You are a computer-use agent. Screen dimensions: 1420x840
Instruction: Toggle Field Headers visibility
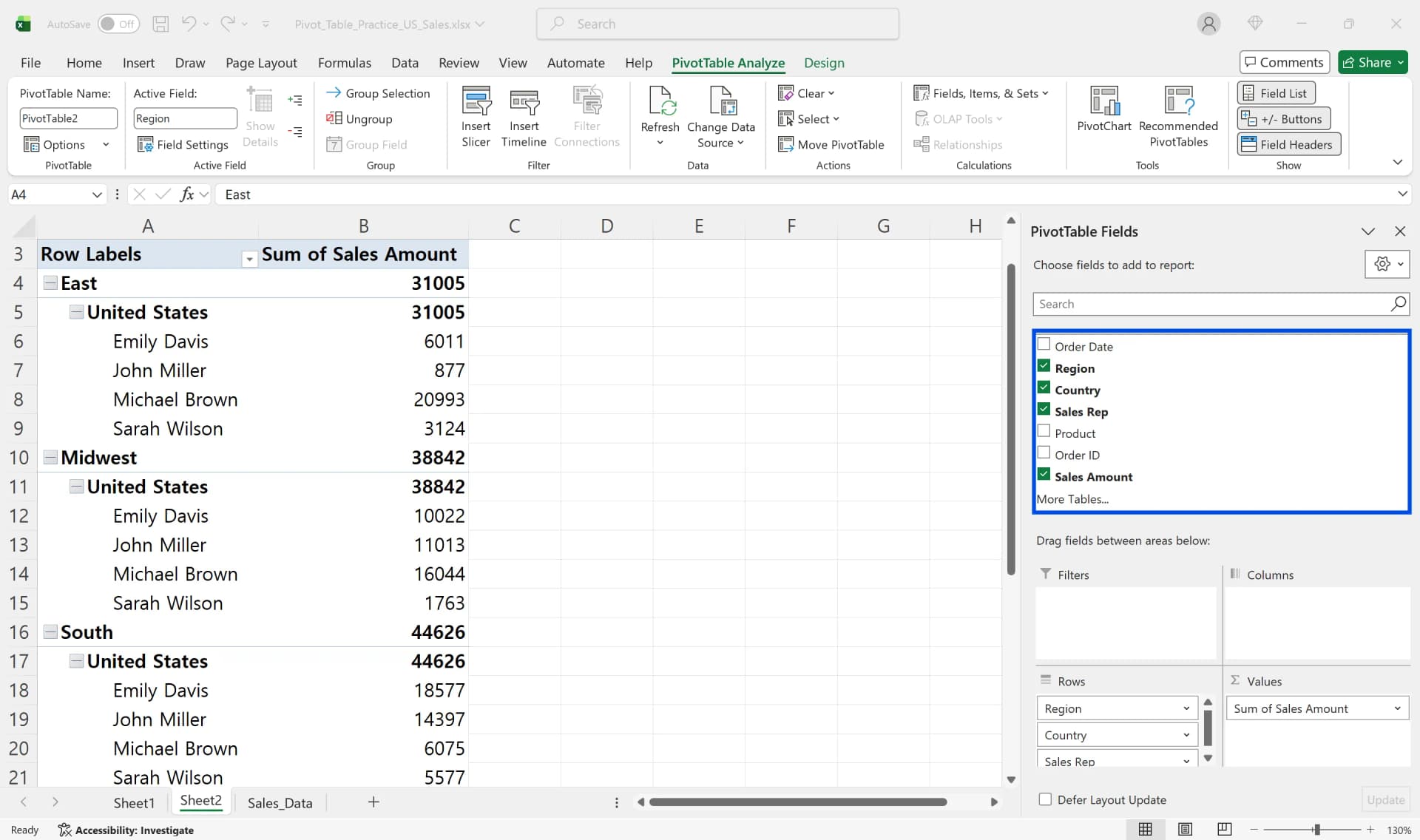click(x=1287, y=144)
